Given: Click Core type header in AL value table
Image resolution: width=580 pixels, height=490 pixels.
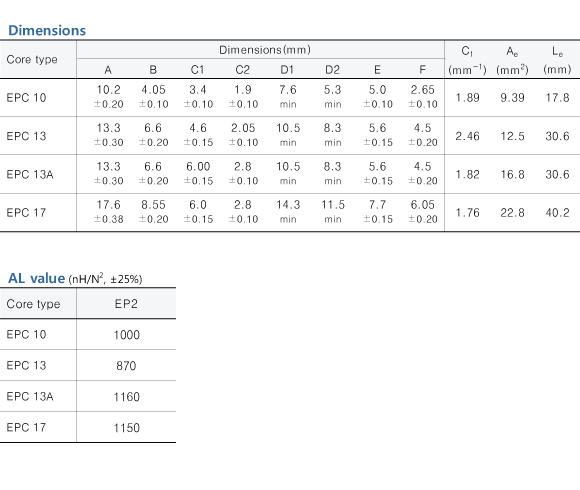Looking at the screenshot, I should 33,304.
